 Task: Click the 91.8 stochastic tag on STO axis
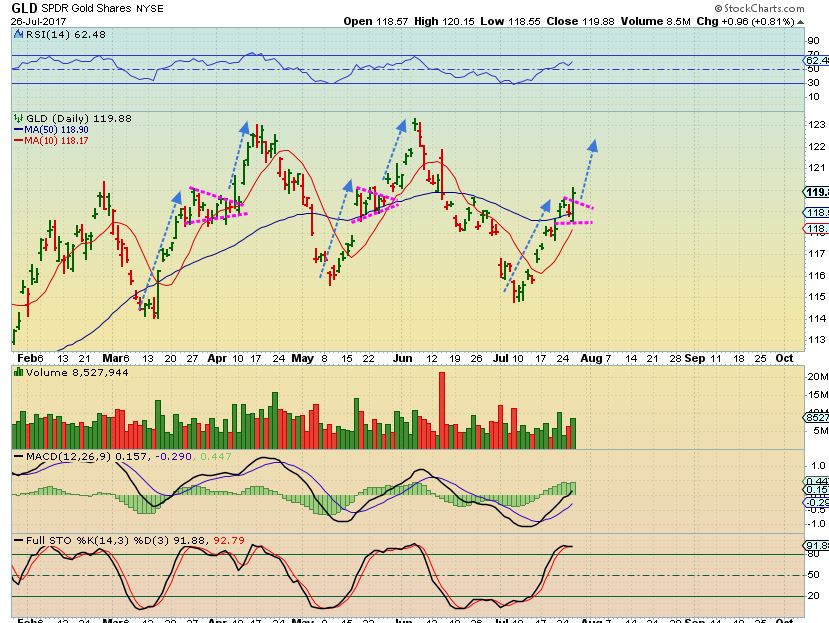[x=816, y=545]
